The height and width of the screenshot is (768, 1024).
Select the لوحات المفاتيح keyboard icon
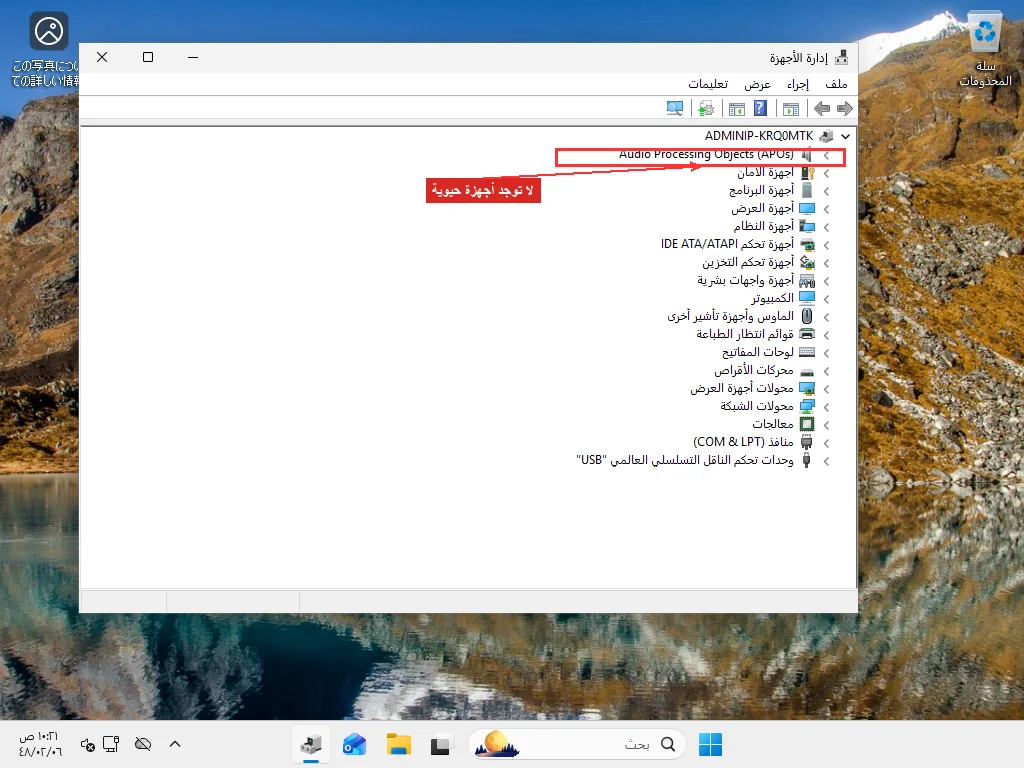(807, 353)
